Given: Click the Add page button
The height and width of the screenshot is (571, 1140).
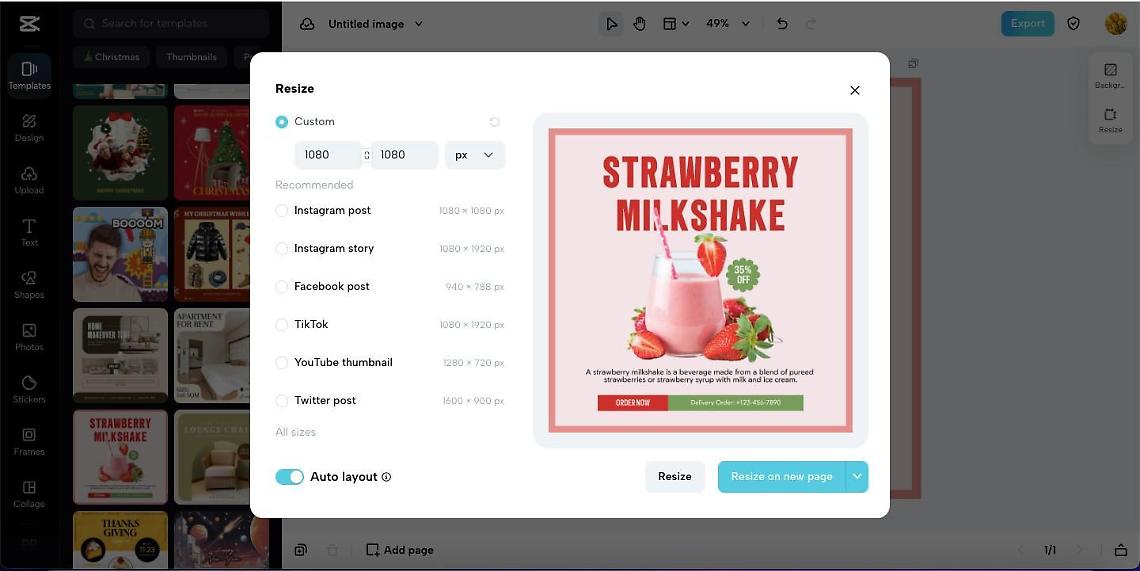Looking at the screenshot, I should pos(400,550).
